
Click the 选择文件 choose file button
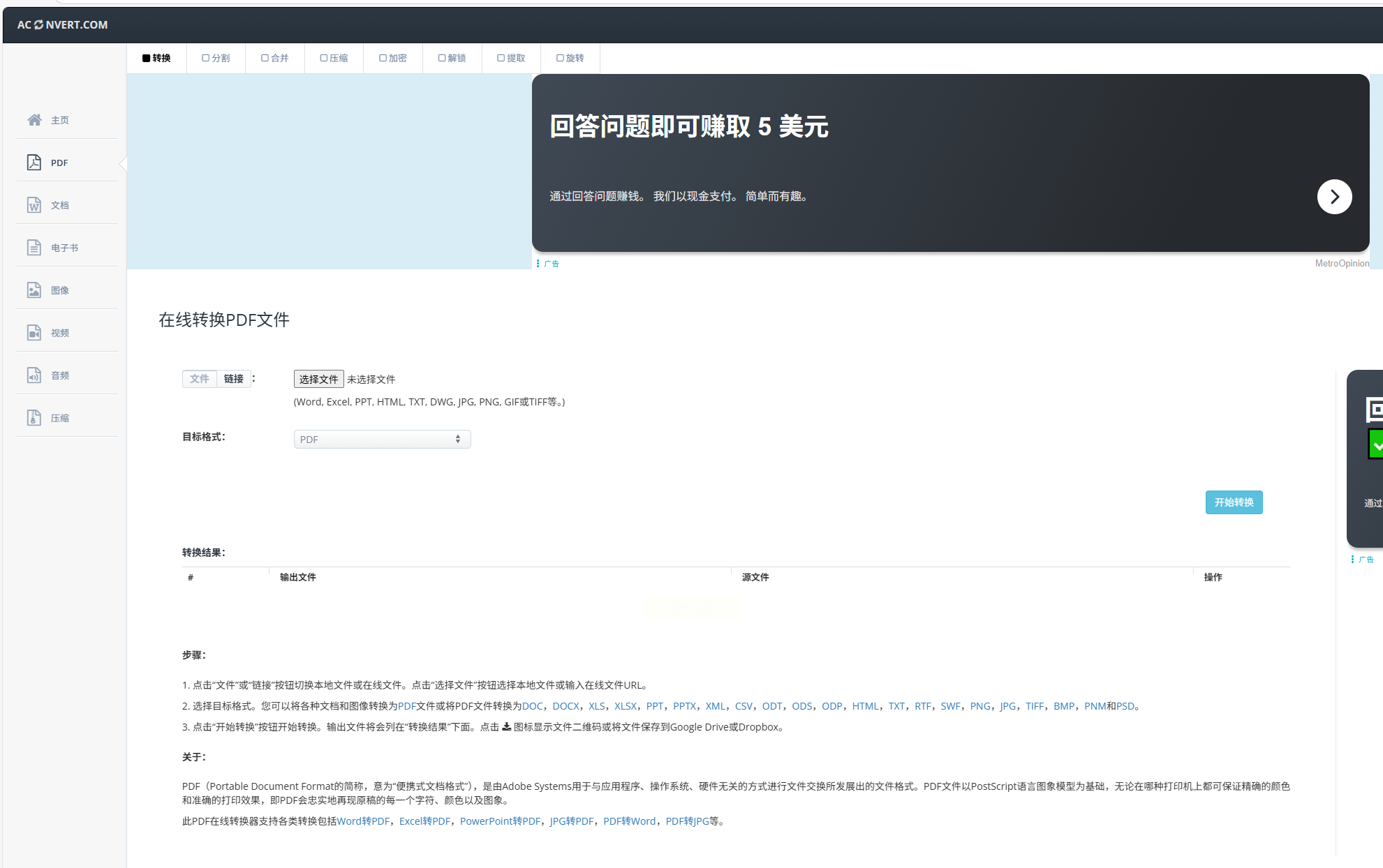click(318, 379)
